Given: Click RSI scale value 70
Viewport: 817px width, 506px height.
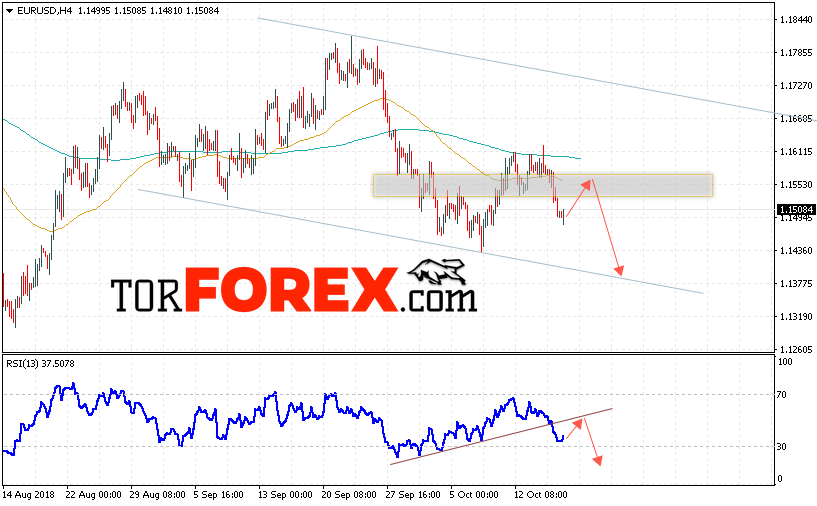Looking at the screenshot, I should pos(782,394).
